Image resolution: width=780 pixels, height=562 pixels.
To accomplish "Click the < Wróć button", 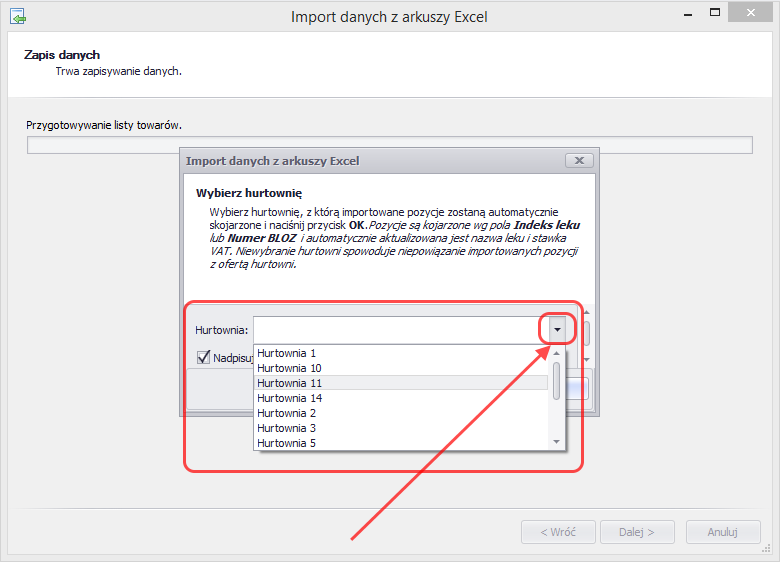I will (558, 532).
